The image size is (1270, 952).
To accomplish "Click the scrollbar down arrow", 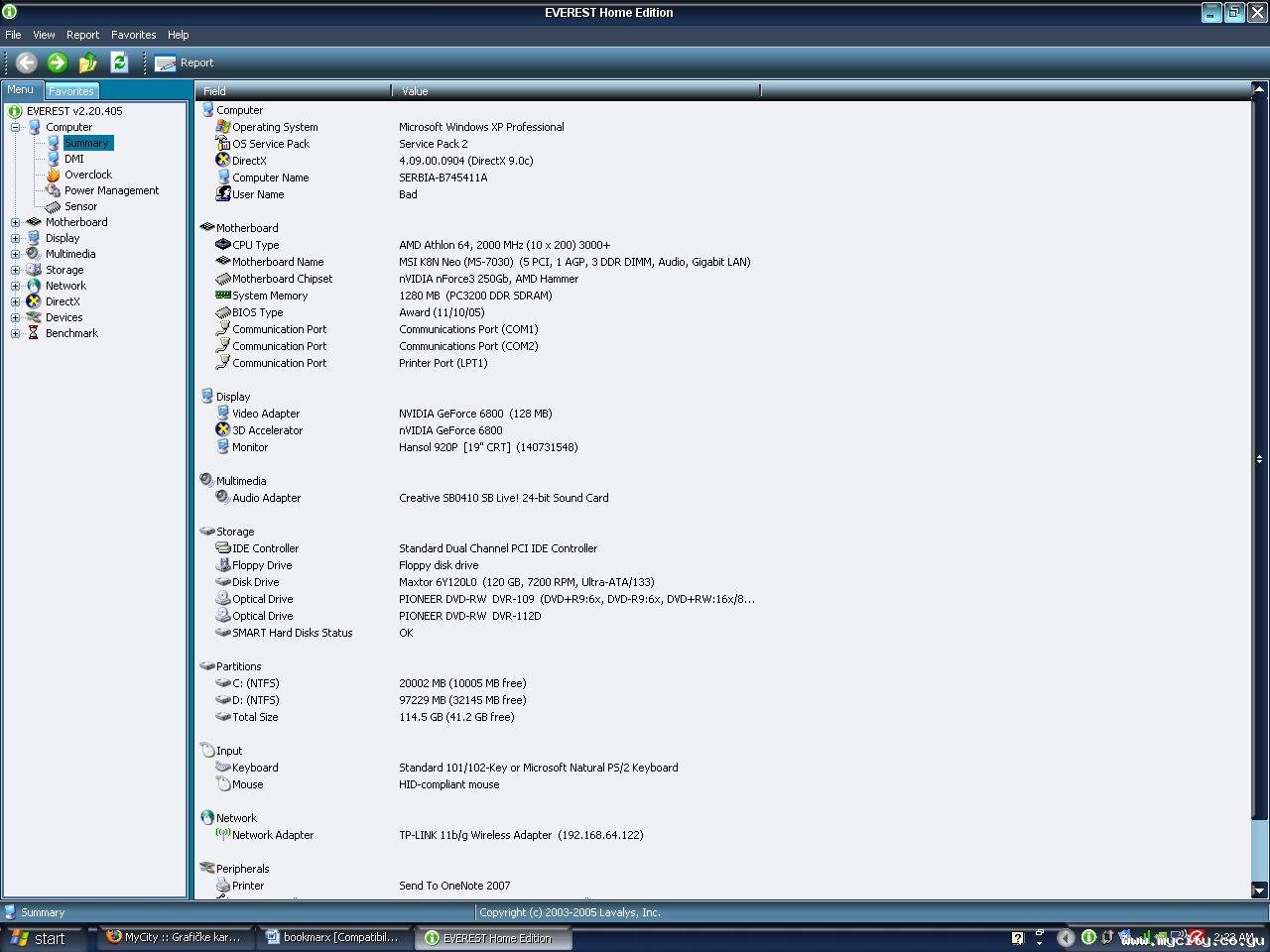I will (1259, 891).
